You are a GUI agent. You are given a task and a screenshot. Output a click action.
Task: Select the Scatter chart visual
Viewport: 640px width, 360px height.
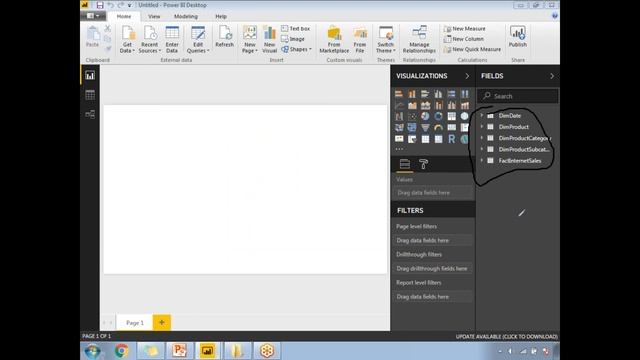tap(412, 116)
